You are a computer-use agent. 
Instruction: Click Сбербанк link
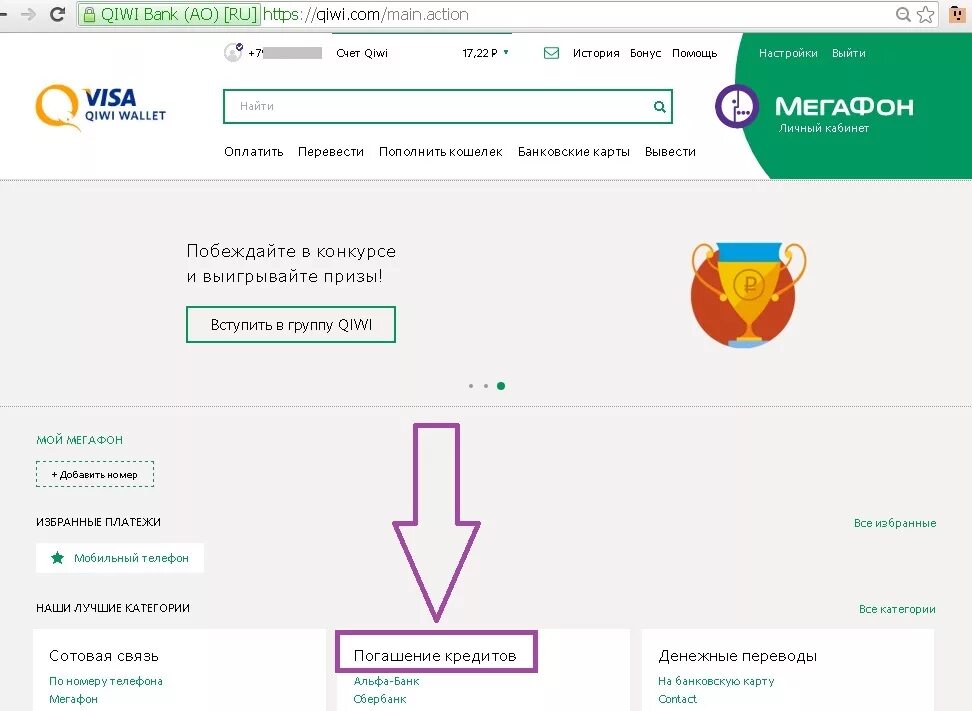click(x=379, y=699)
